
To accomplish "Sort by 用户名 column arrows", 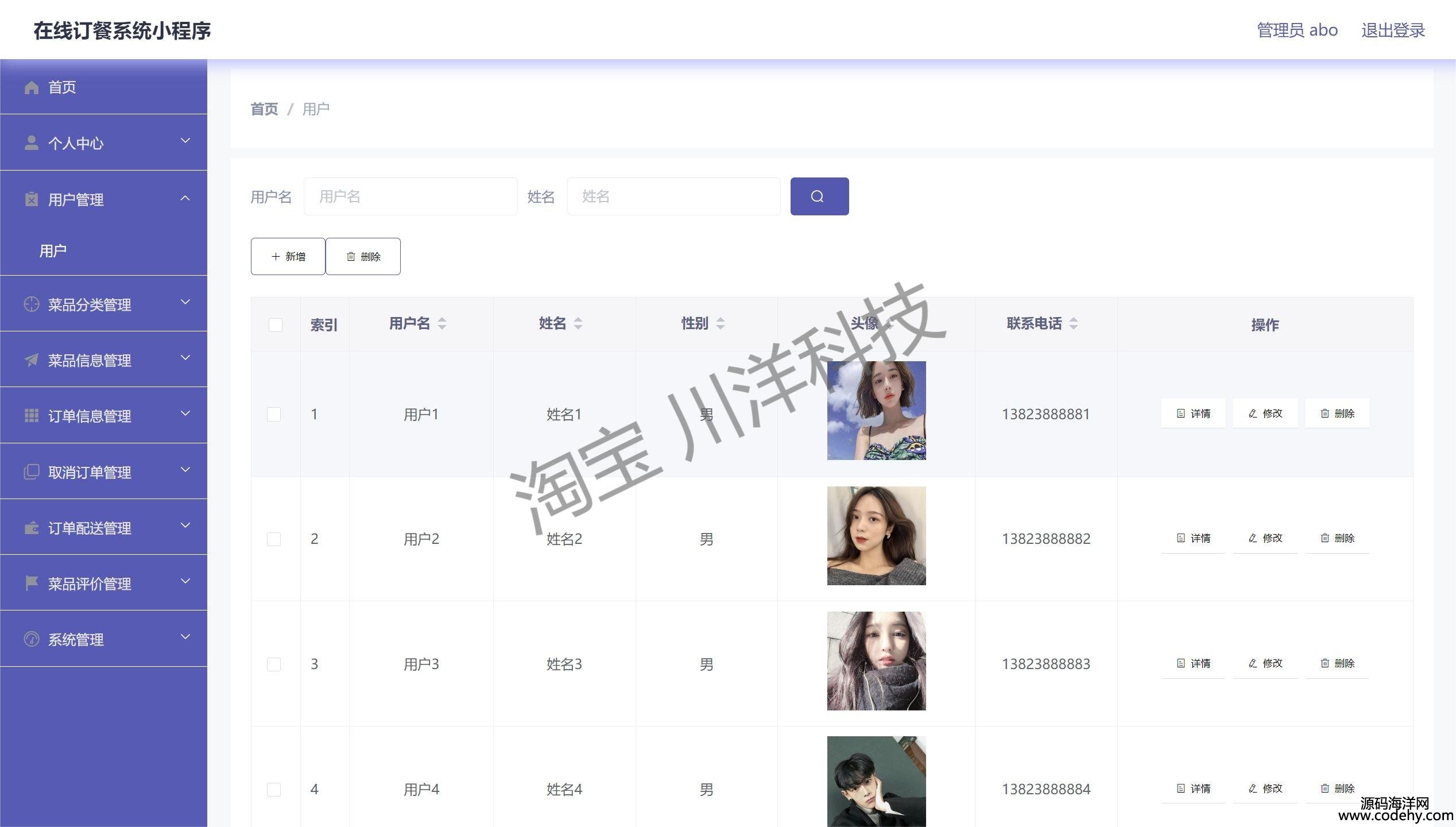I will pyautogui.click(x=442, y=323).
